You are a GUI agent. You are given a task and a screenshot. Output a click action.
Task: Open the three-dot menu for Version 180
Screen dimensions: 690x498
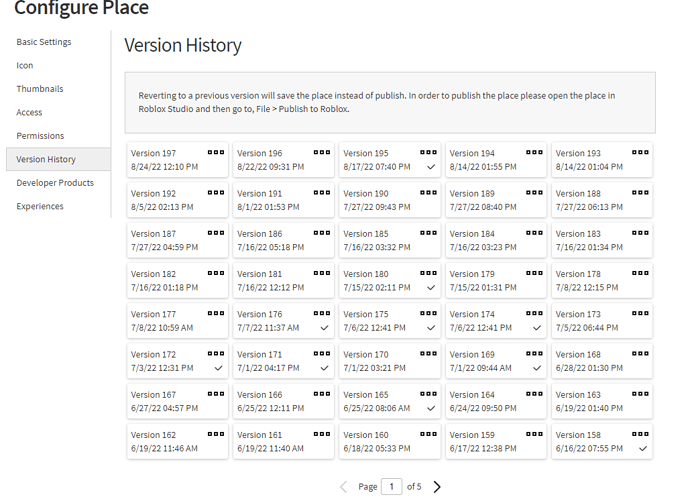click(x=428, y=273)
